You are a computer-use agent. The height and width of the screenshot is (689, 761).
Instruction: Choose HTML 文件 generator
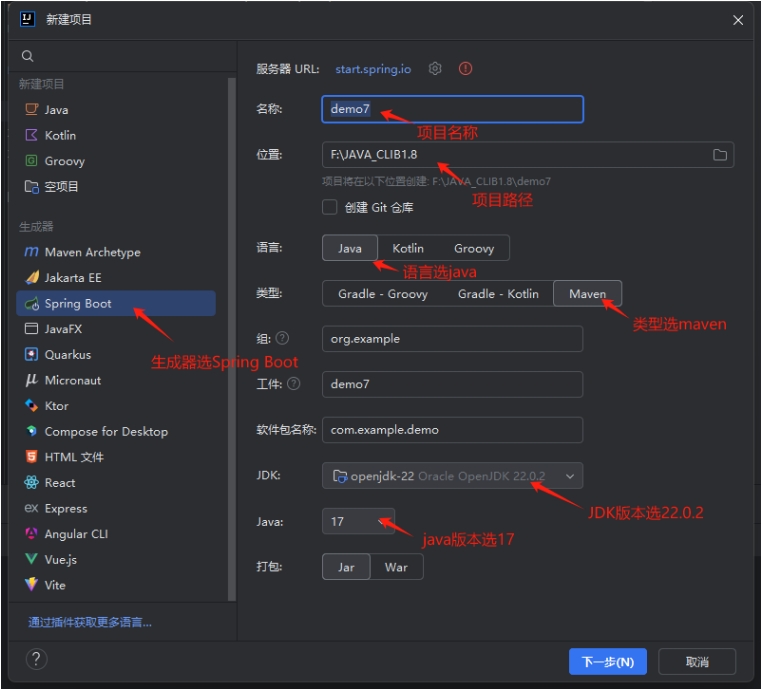pyautogui.click(x=116, y=457)
